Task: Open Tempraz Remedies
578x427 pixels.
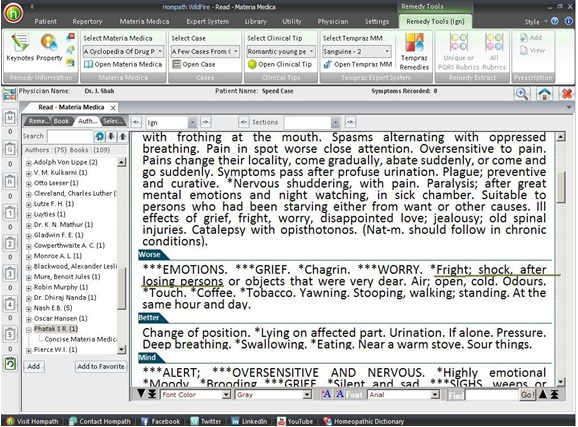Action: (414, 52)
